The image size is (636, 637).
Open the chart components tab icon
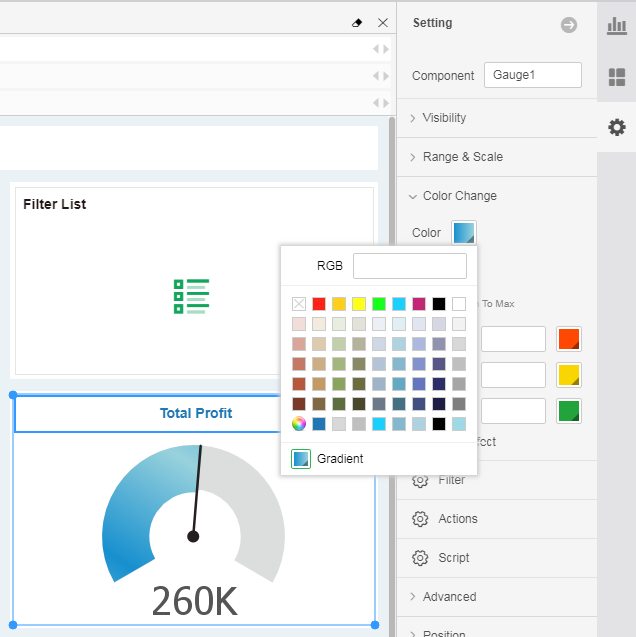click(617, 26)
